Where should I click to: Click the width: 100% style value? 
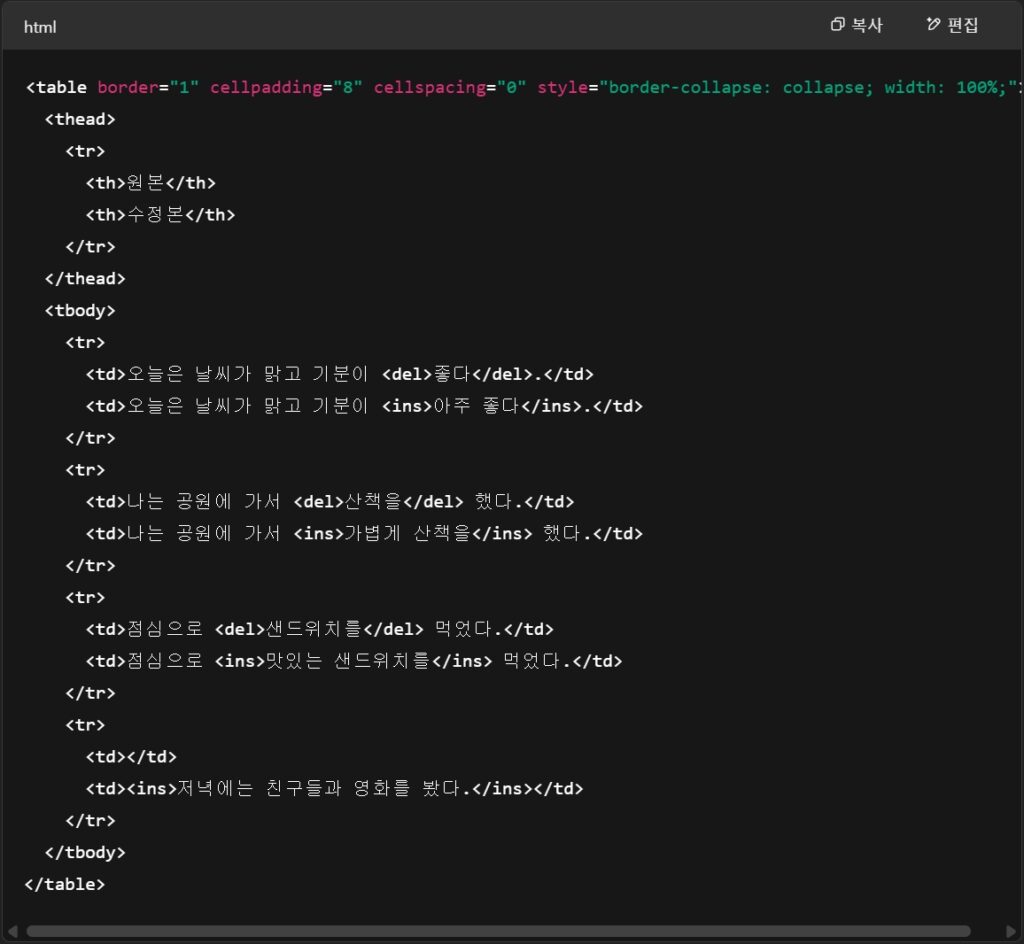click(947, 87)
